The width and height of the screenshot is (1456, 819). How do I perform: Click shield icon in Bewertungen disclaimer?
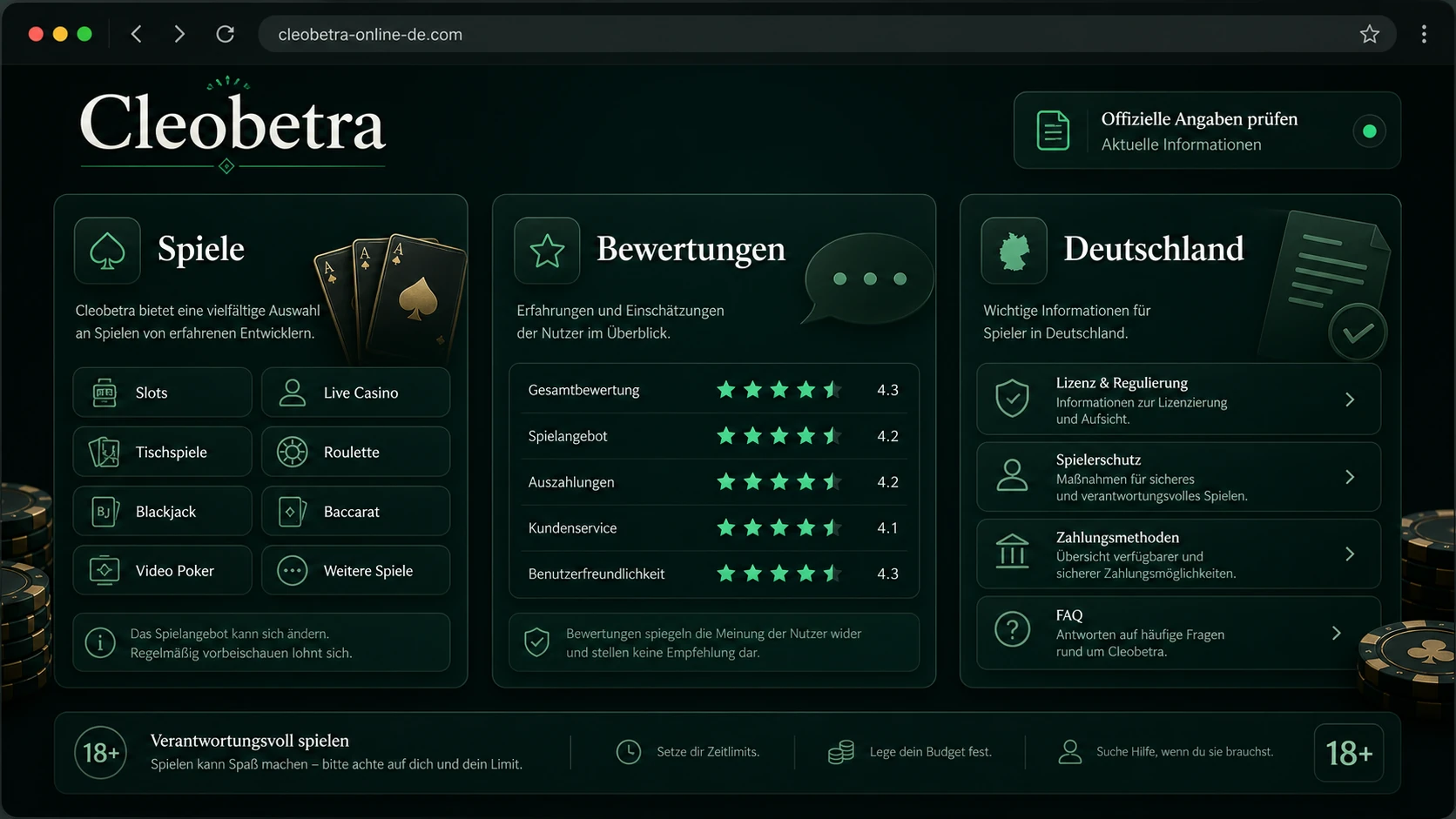(536, 642)
